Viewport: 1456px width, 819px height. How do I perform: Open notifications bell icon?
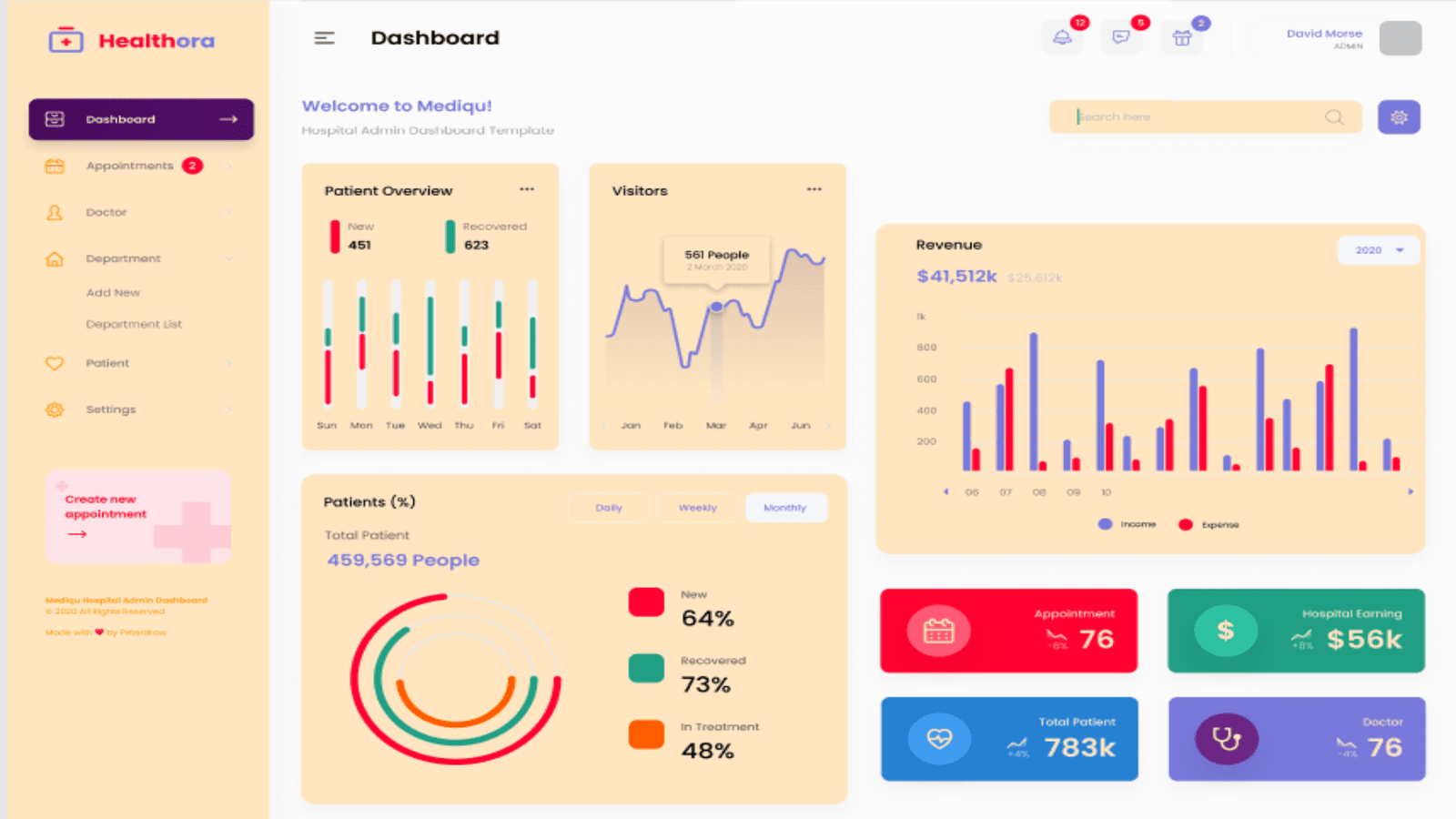pyautogui.click(x=1062, y=38)
